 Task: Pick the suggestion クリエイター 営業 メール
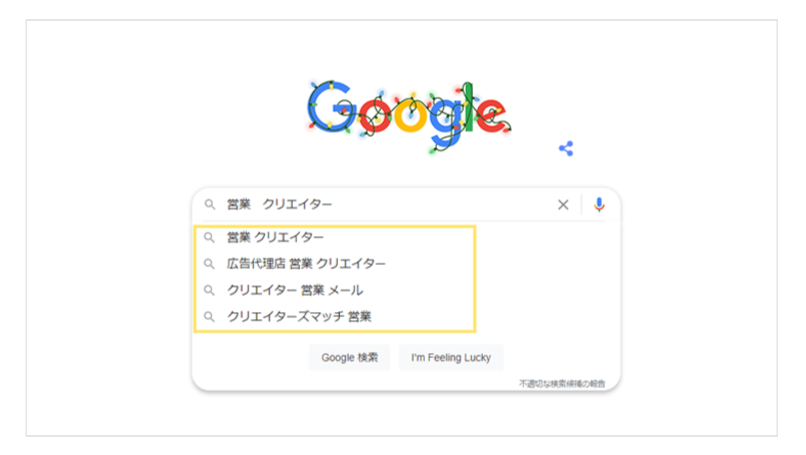(x=294, y=290)
